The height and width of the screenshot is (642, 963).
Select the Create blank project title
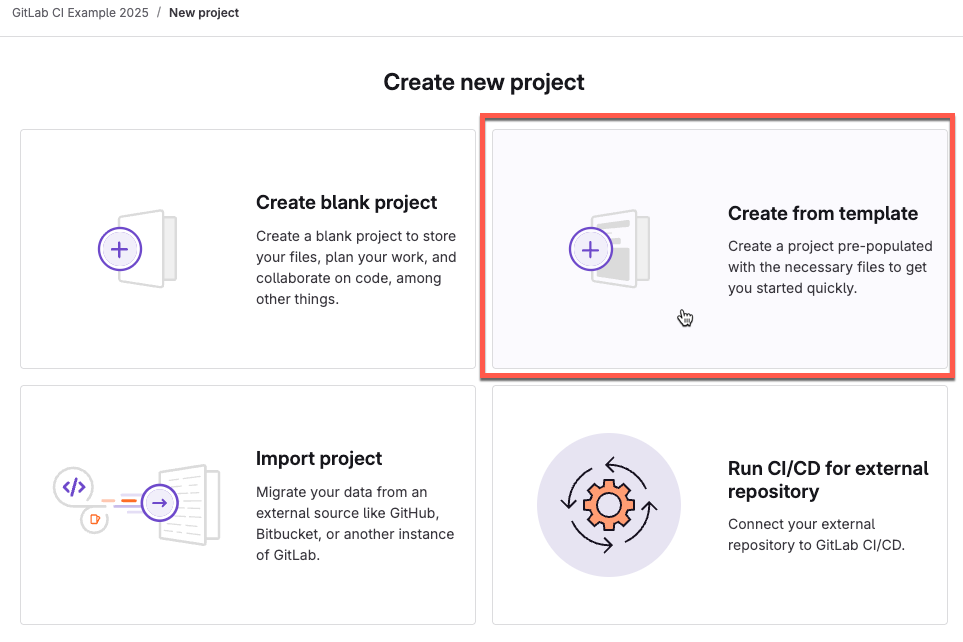click(346, 203)
